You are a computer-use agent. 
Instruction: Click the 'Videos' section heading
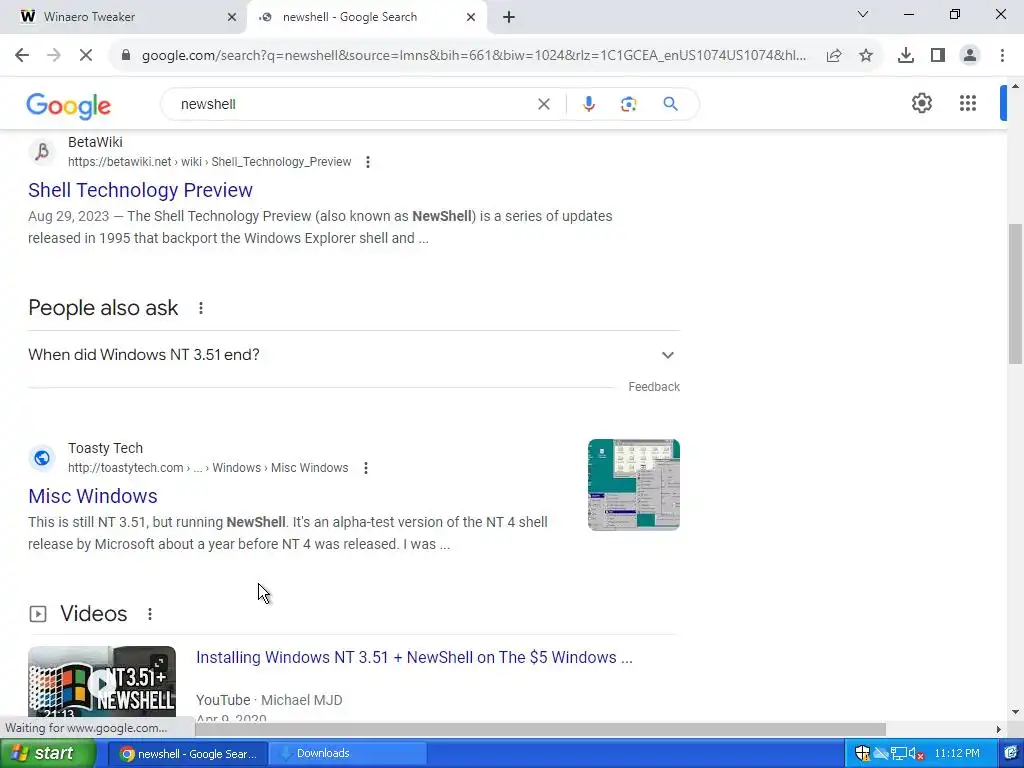93,614
